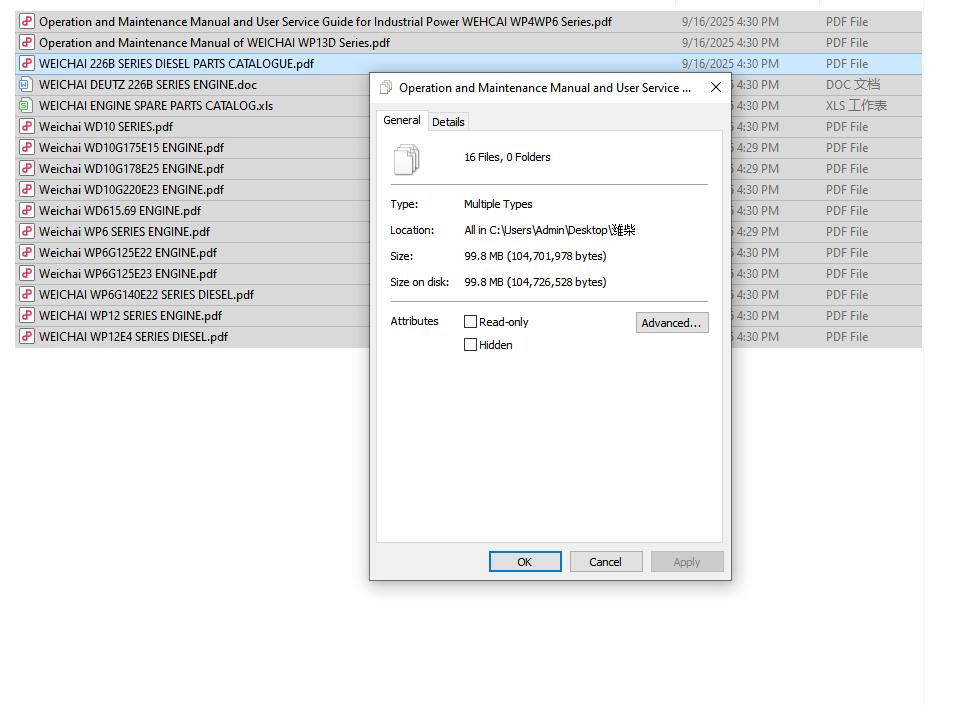Click PDF icon of WP4WP6 Series manual
Viewport: 974px width, 706px height.
(26, 22)
